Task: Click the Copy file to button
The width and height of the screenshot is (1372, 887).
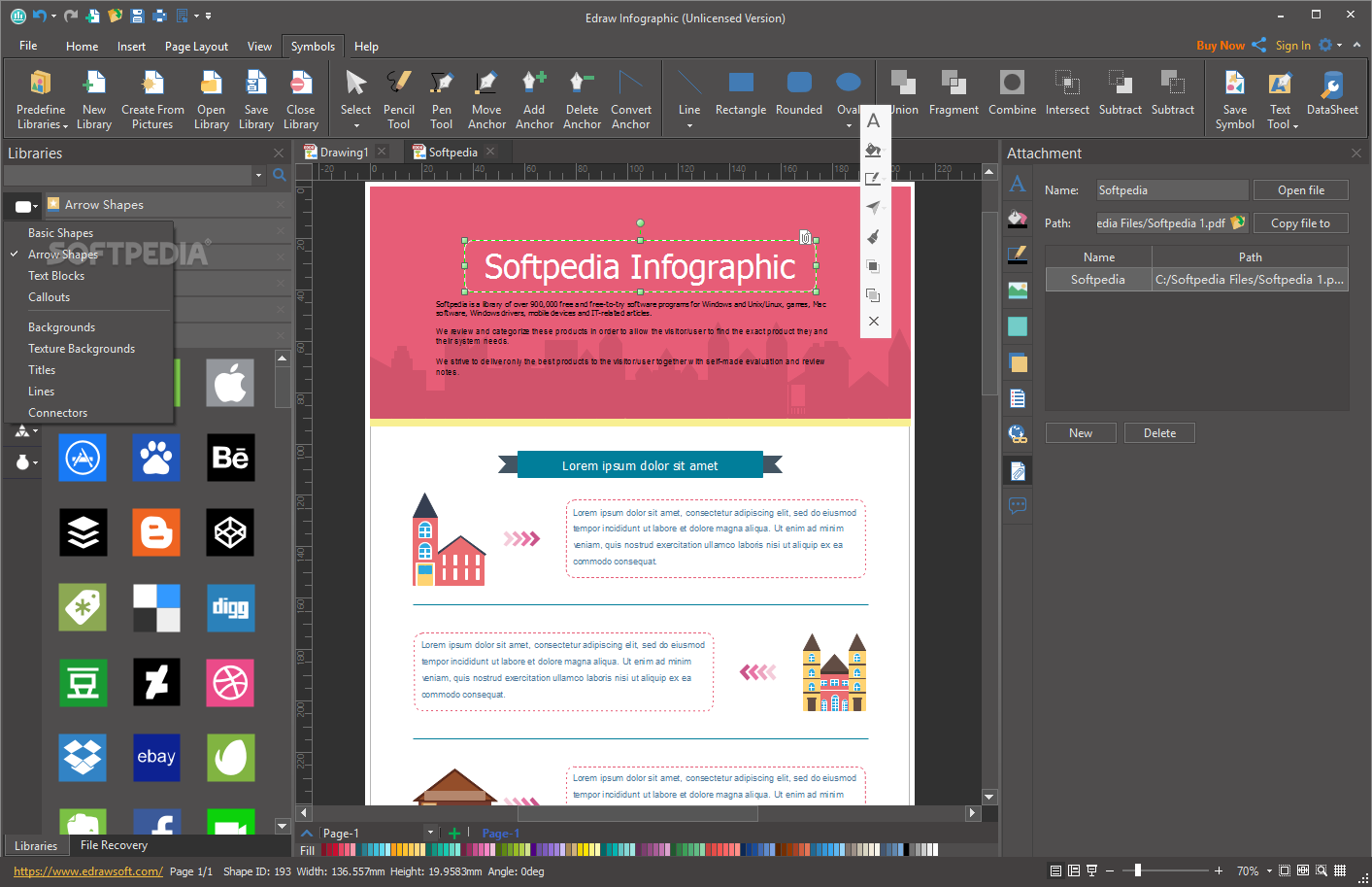Action: [x=1300, y=223]
